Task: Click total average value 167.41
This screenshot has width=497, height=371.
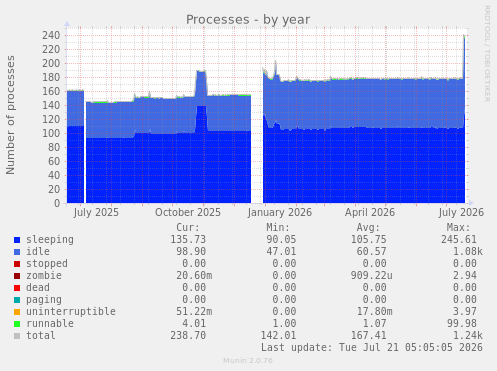Action: [368, 336]
